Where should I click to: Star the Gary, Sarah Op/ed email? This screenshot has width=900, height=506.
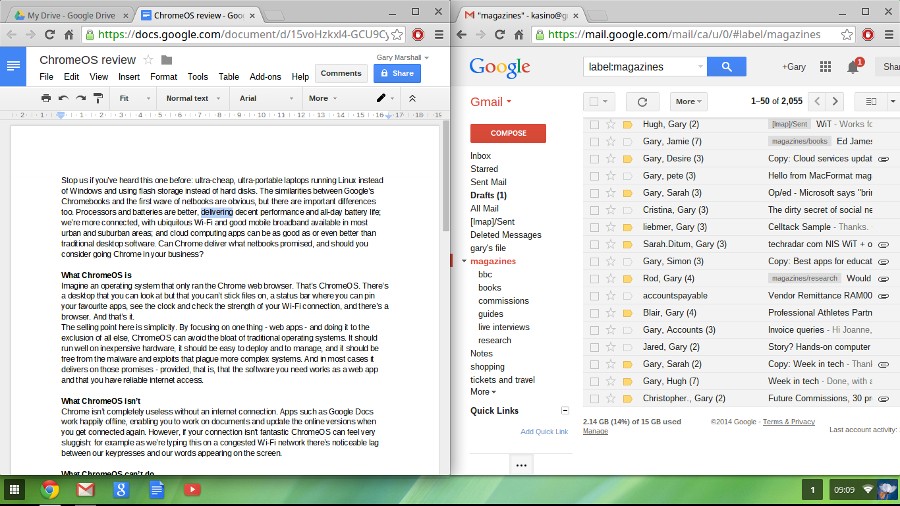[x=610, y=193]
